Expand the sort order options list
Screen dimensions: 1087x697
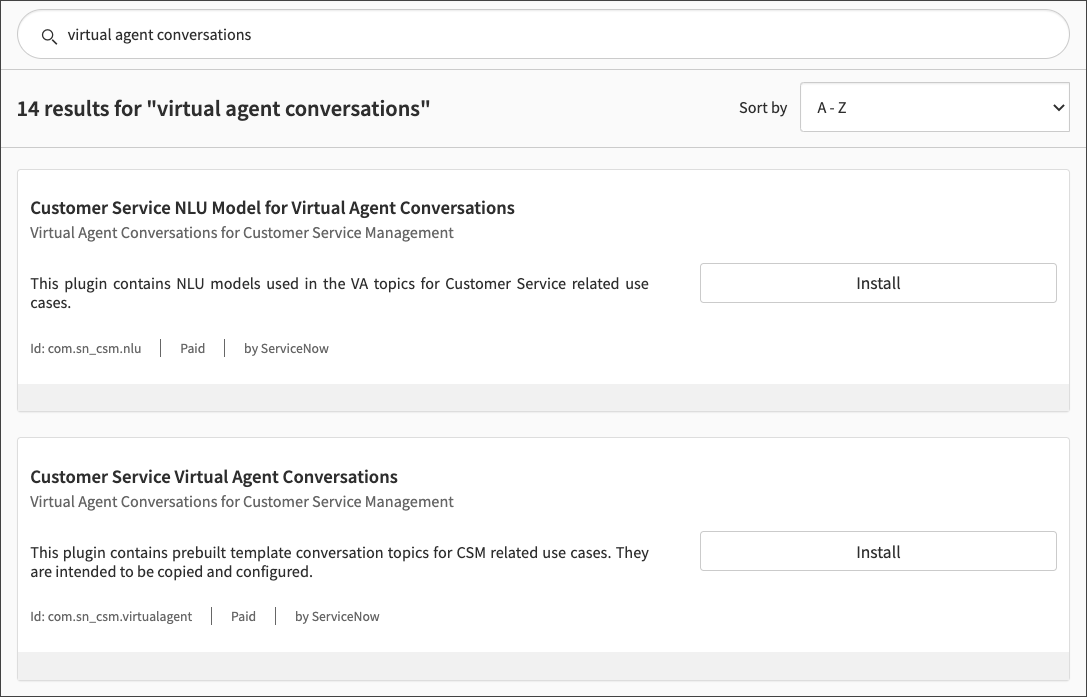pyautogui.click(x=935, y=107)
